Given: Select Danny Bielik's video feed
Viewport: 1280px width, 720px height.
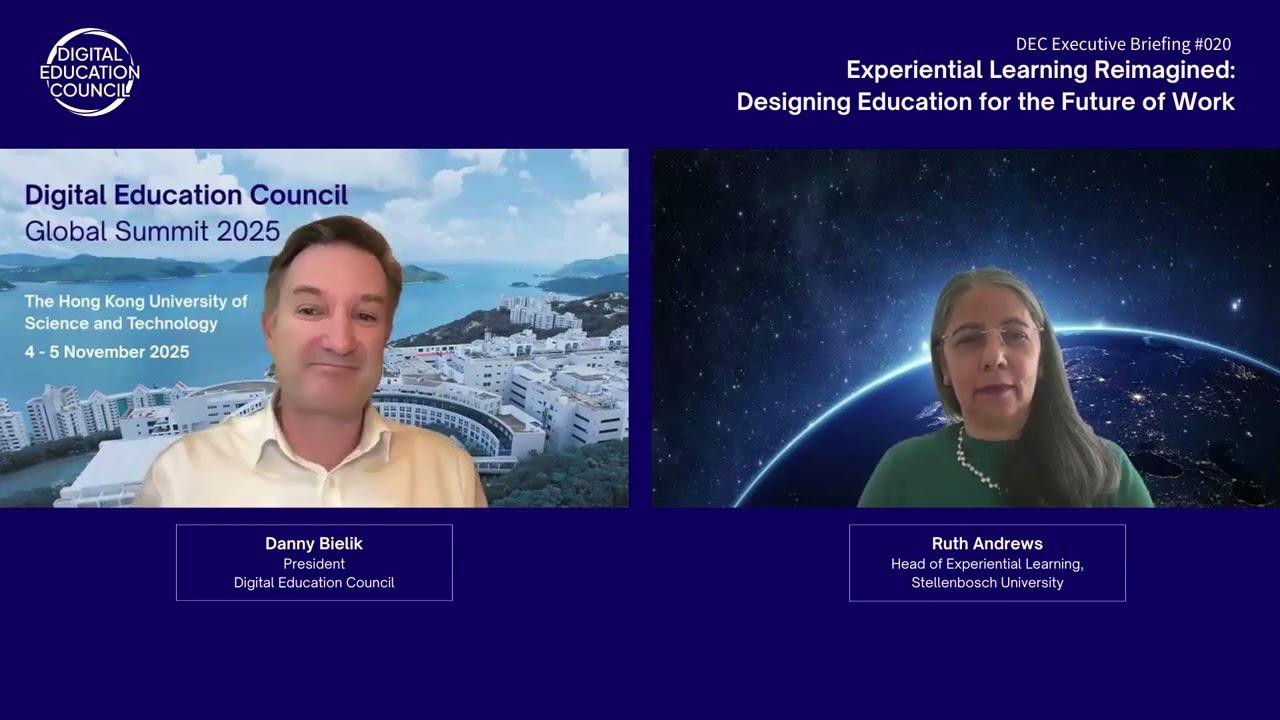Looking at the screenshot, I should 314,328.
